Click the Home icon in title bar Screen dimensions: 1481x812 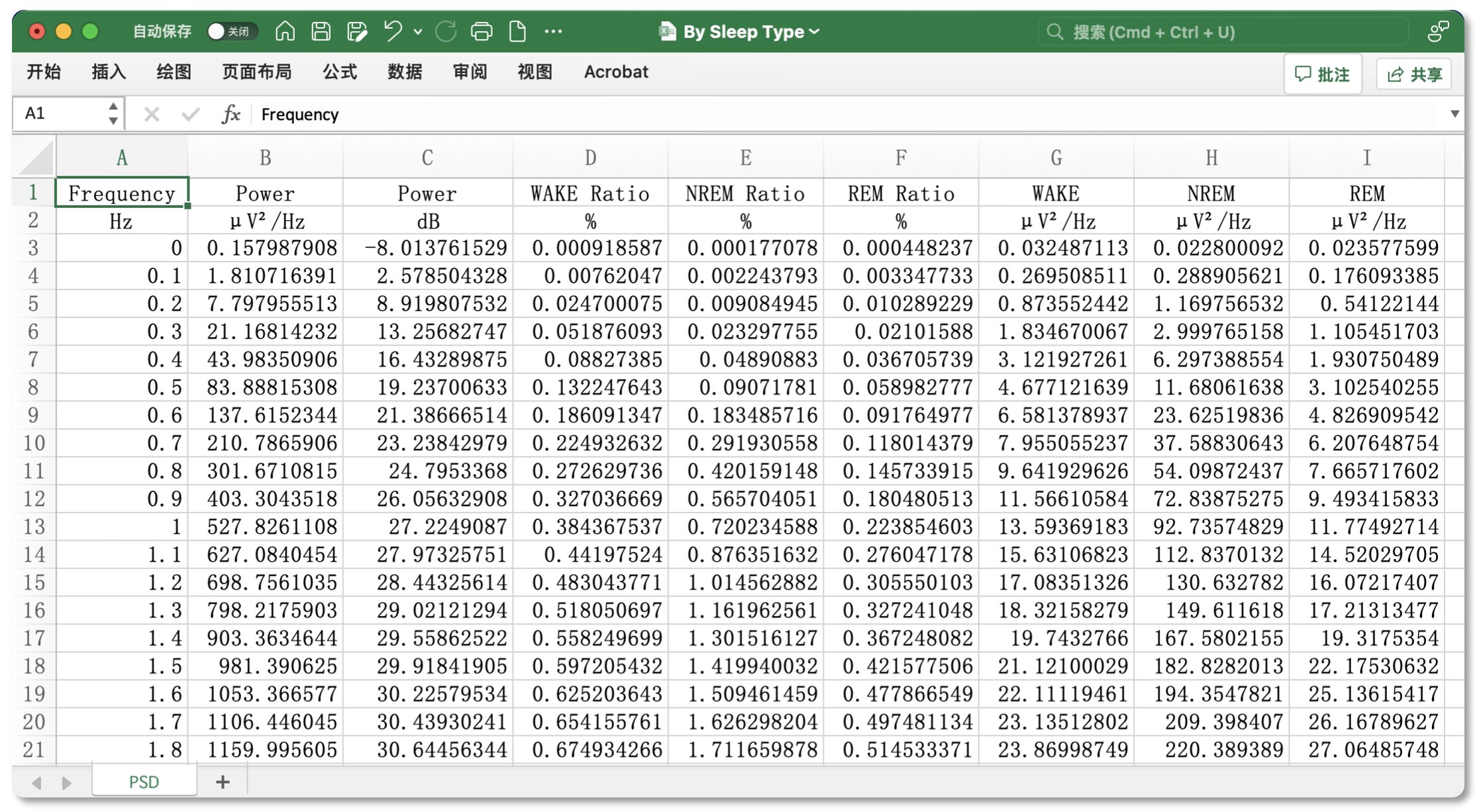[x=285, y=31]
